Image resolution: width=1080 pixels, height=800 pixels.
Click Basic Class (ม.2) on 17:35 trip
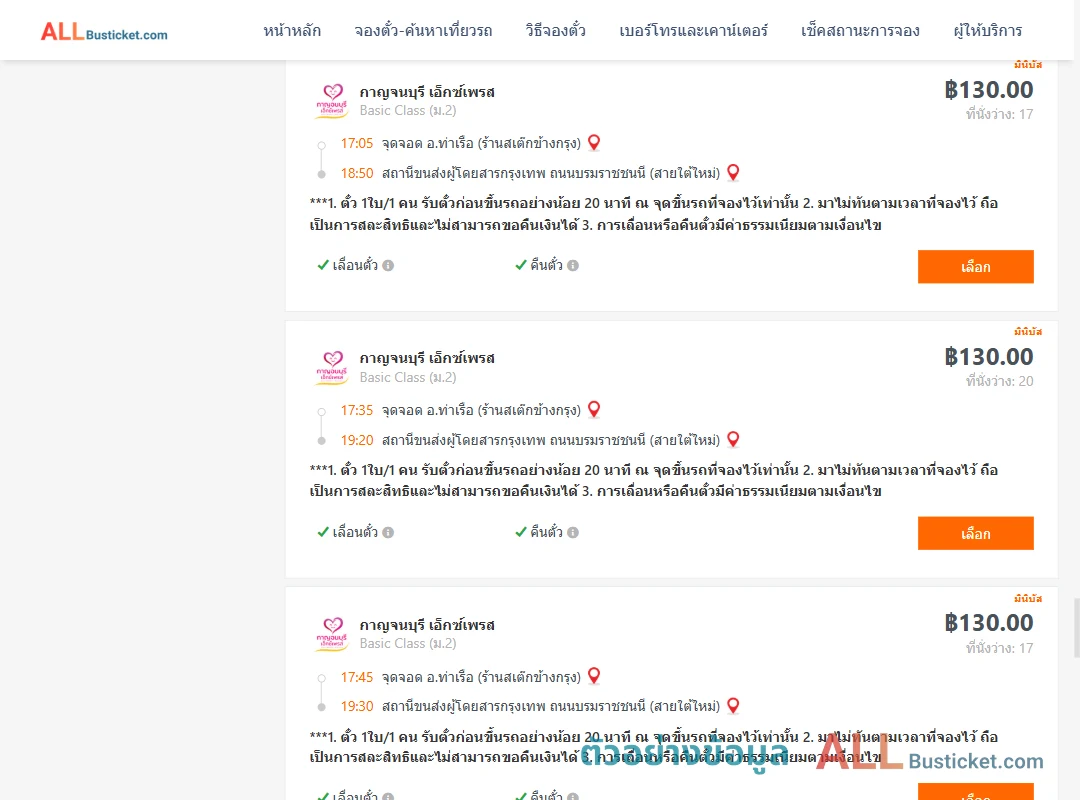(408, 378)
